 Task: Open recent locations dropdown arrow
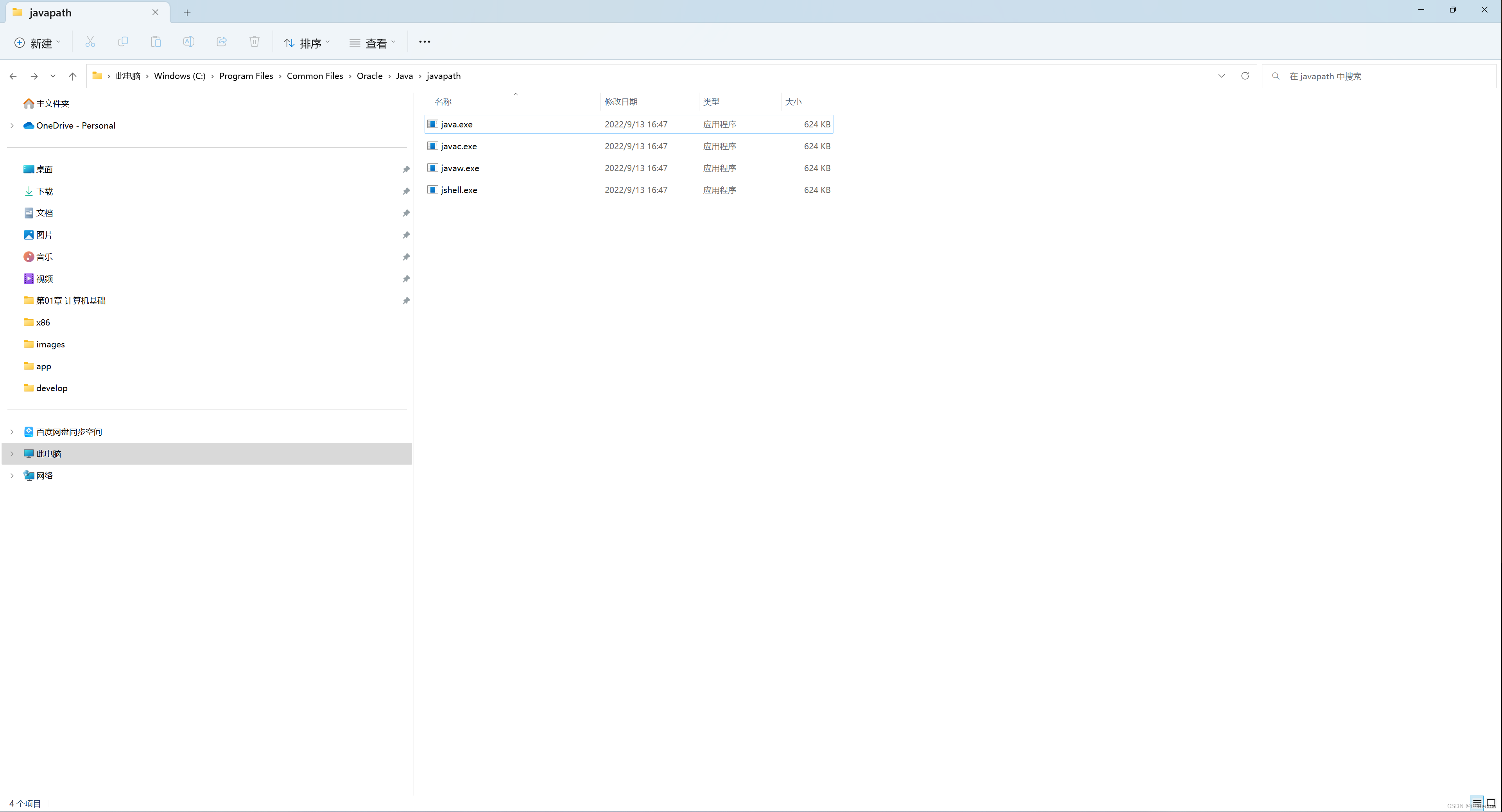point(53,76)
